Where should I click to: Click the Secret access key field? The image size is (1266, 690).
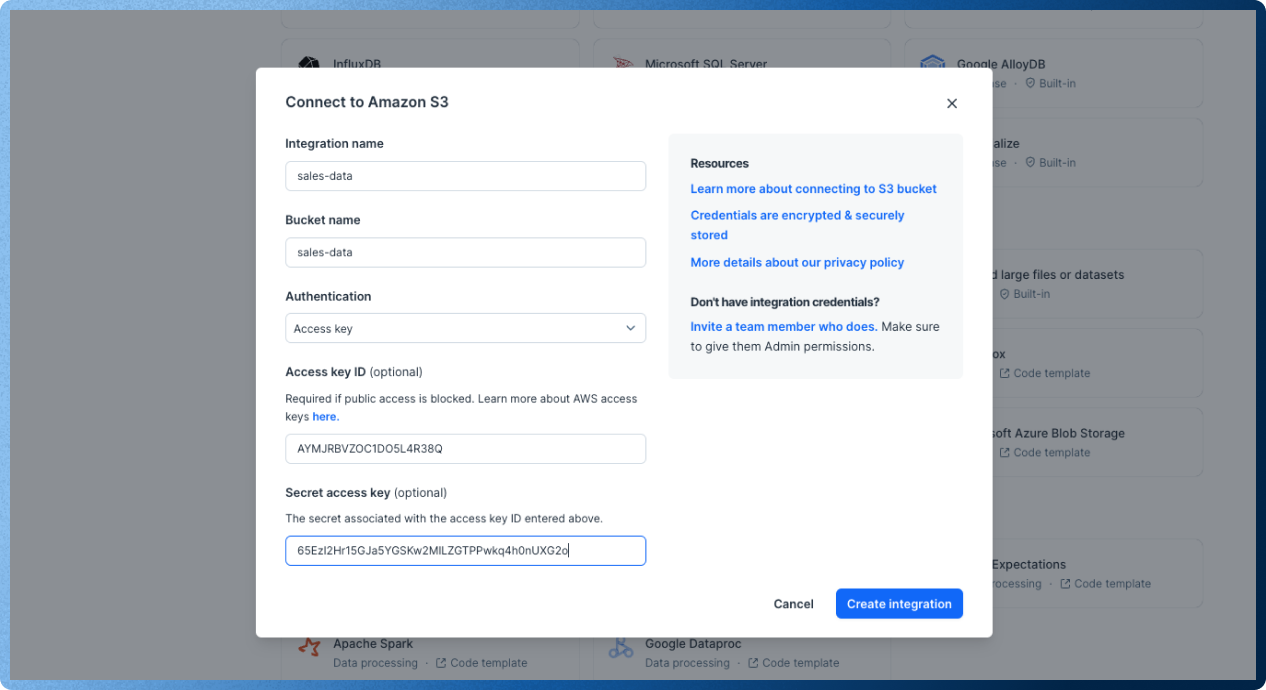(x=465, y=551)
